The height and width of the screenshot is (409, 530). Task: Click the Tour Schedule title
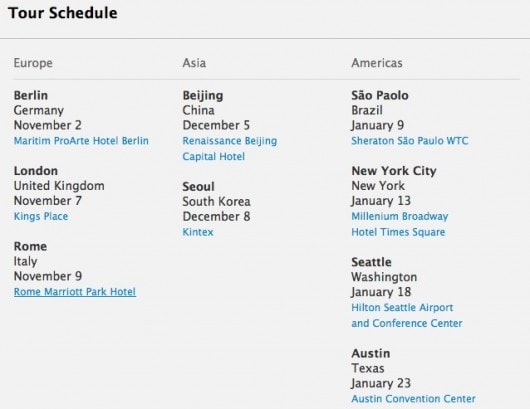click(x=63, y=13)
